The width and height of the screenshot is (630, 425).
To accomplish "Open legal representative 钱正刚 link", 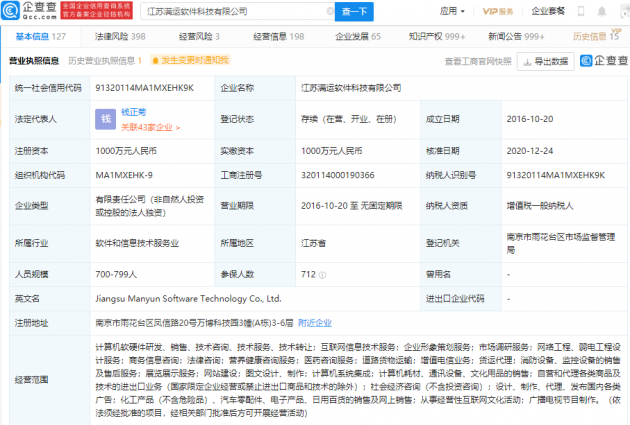I will point(133,112).
